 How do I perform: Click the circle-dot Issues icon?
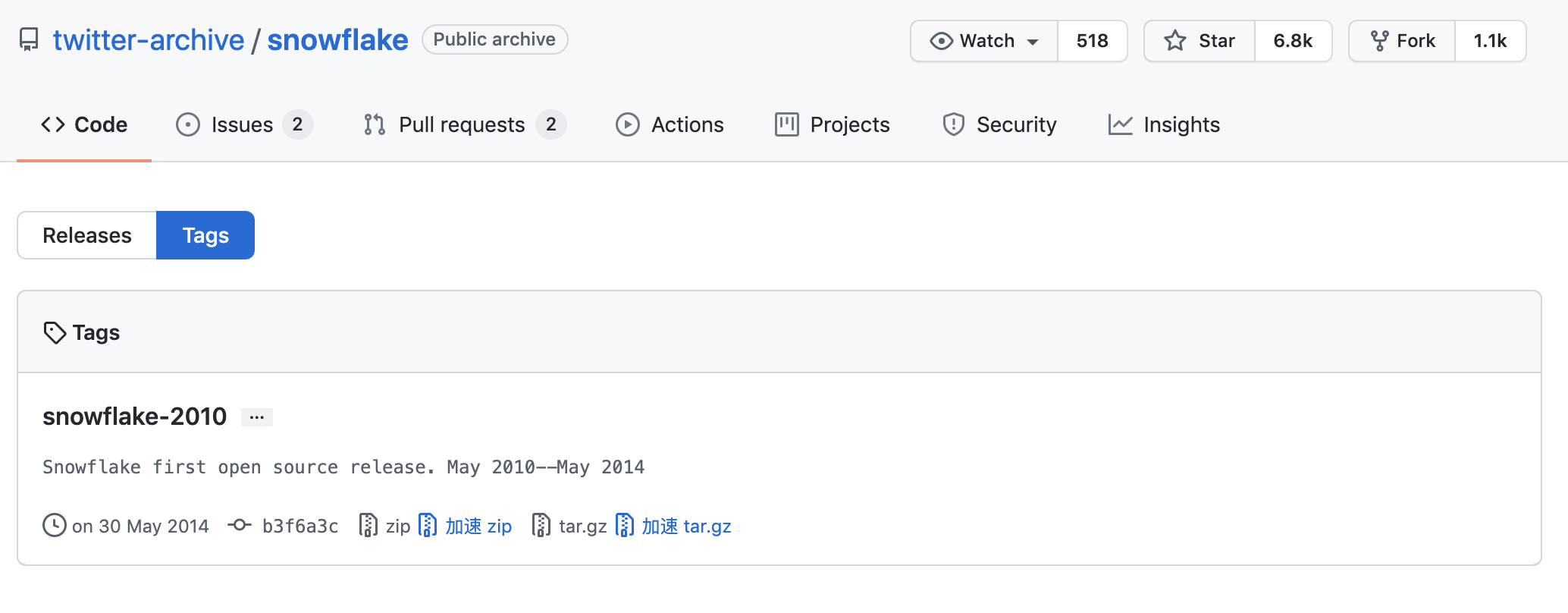point(187,124)
